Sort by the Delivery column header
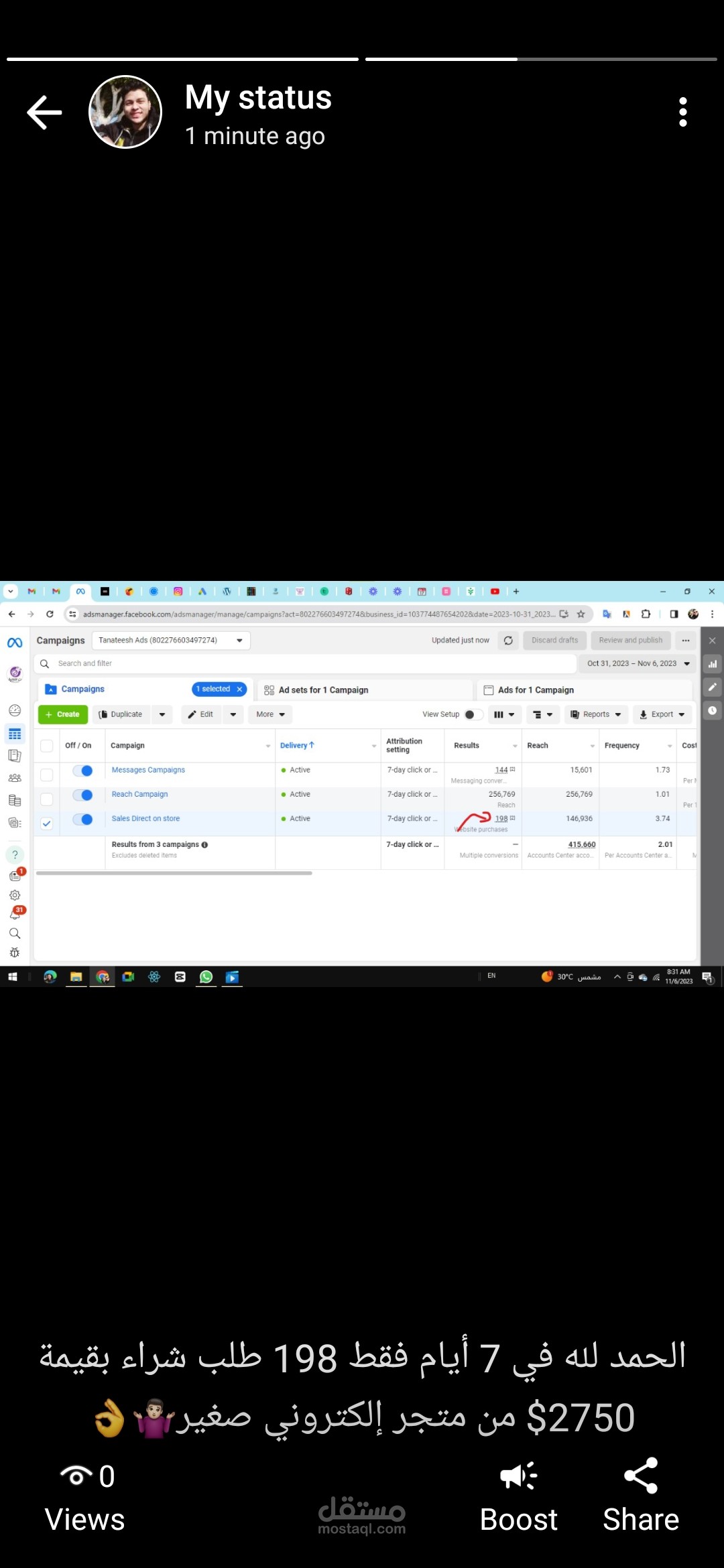Screen dimensions: 724x1568 297,745
